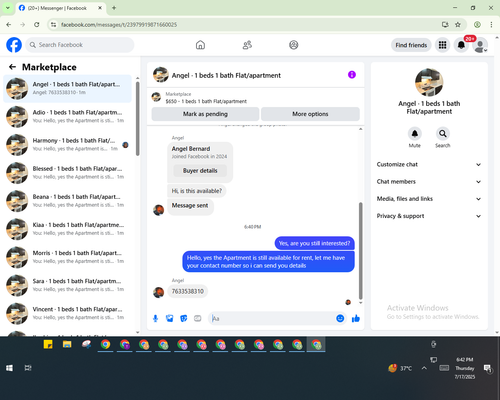Reload the page in Chrome
This screenshot has width=500, height=400.
coord(37,25)
